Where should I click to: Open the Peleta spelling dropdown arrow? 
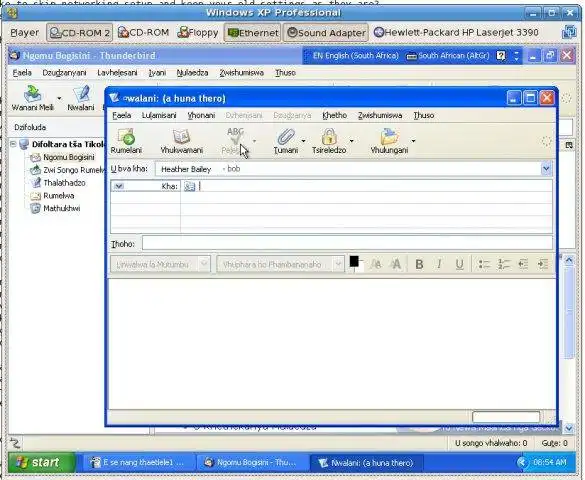click(x=254, y=141)
